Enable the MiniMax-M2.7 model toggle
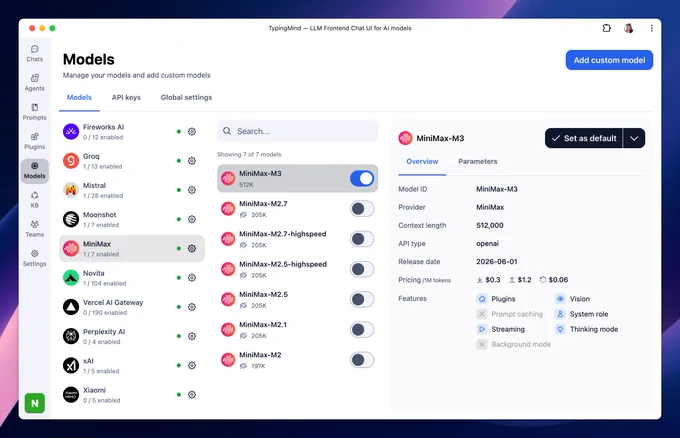 point(362,209)
